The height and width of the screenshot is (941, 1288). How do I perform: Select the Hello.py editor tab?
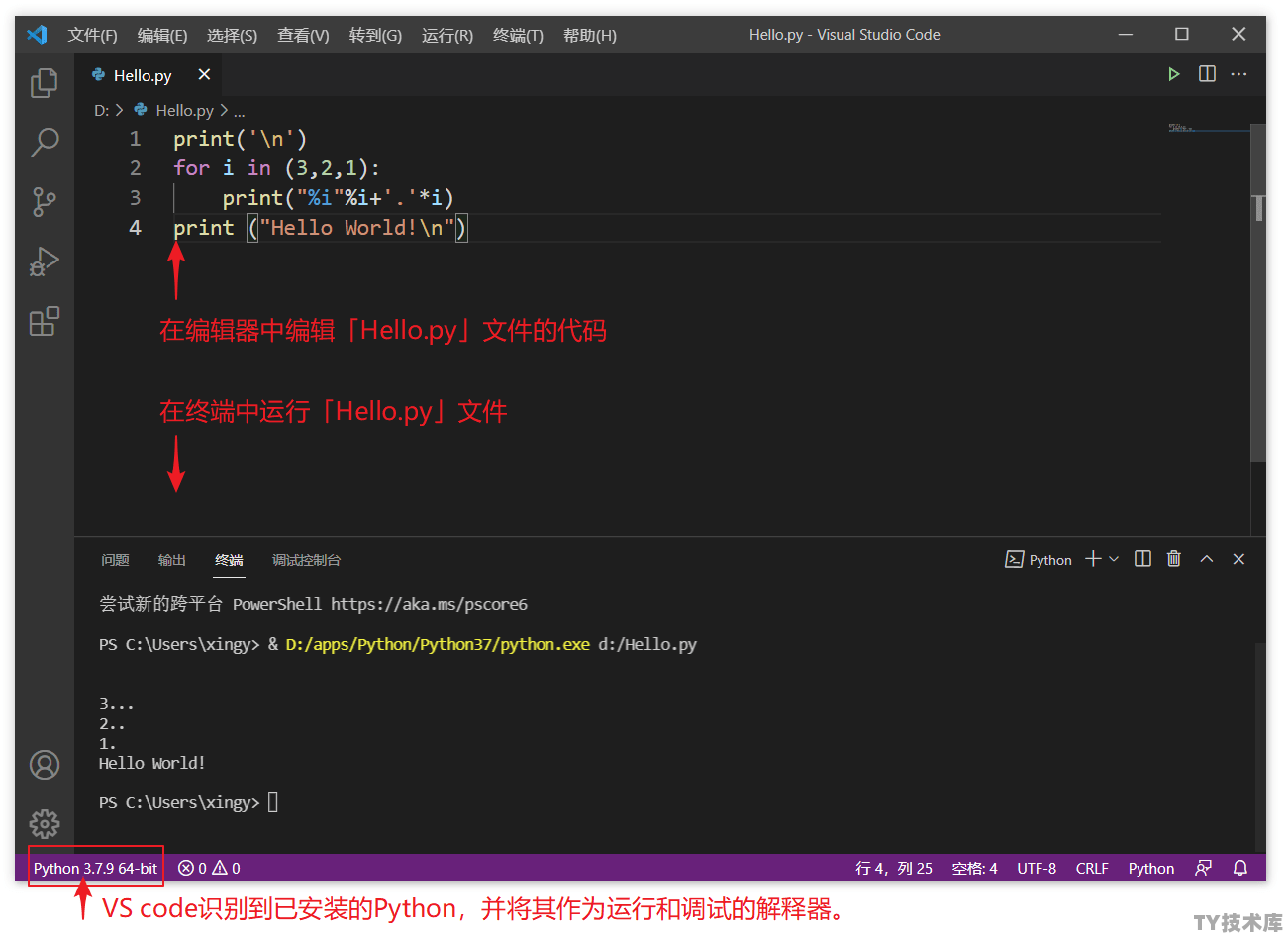point(149,75)
